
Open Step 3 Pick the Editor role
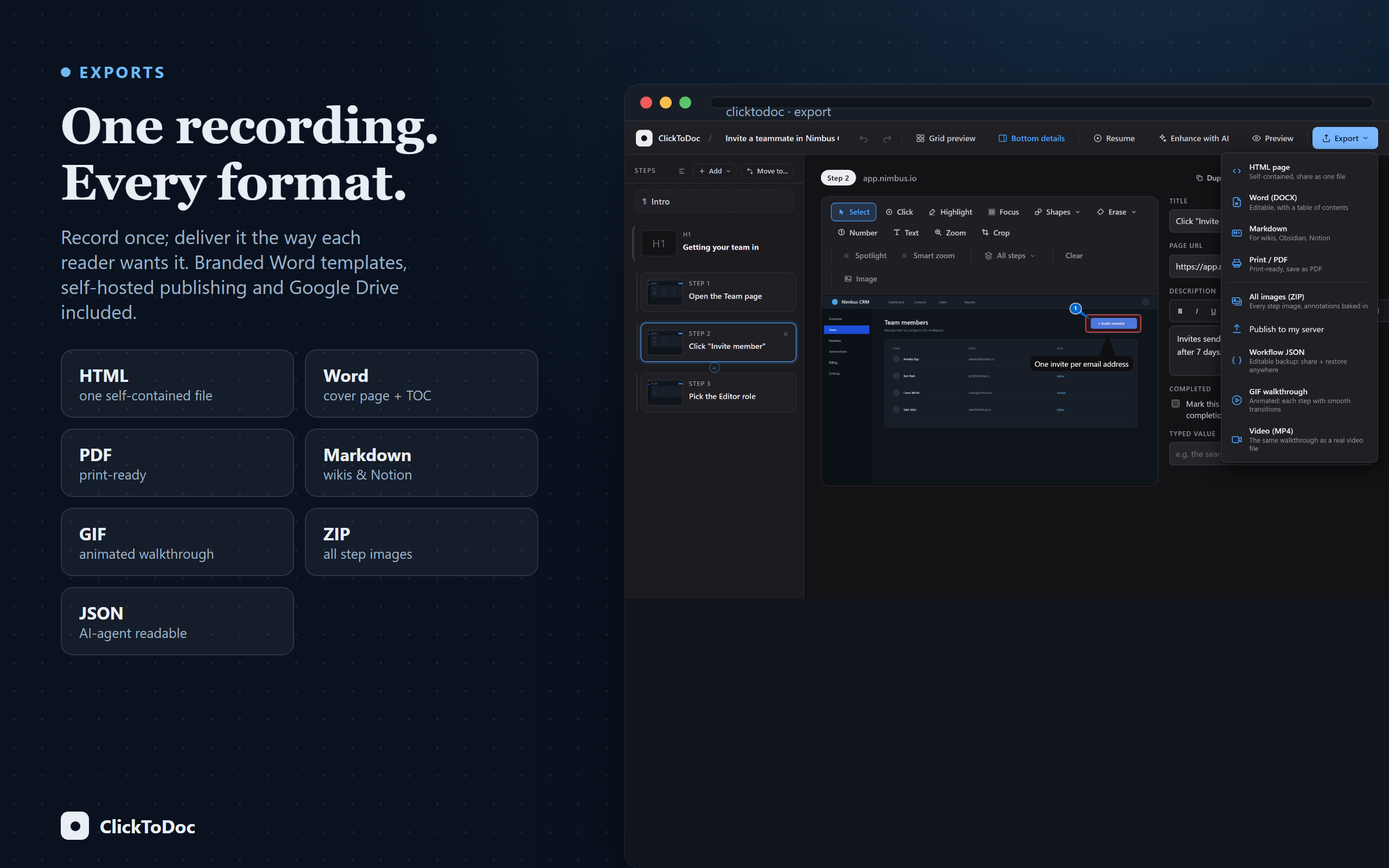click(718, 392)
